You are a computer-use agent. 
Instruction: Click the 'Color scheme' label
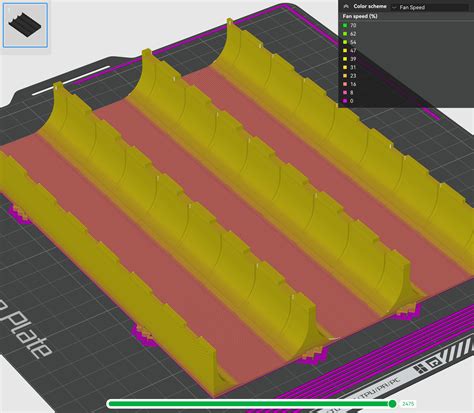(370, 6)
